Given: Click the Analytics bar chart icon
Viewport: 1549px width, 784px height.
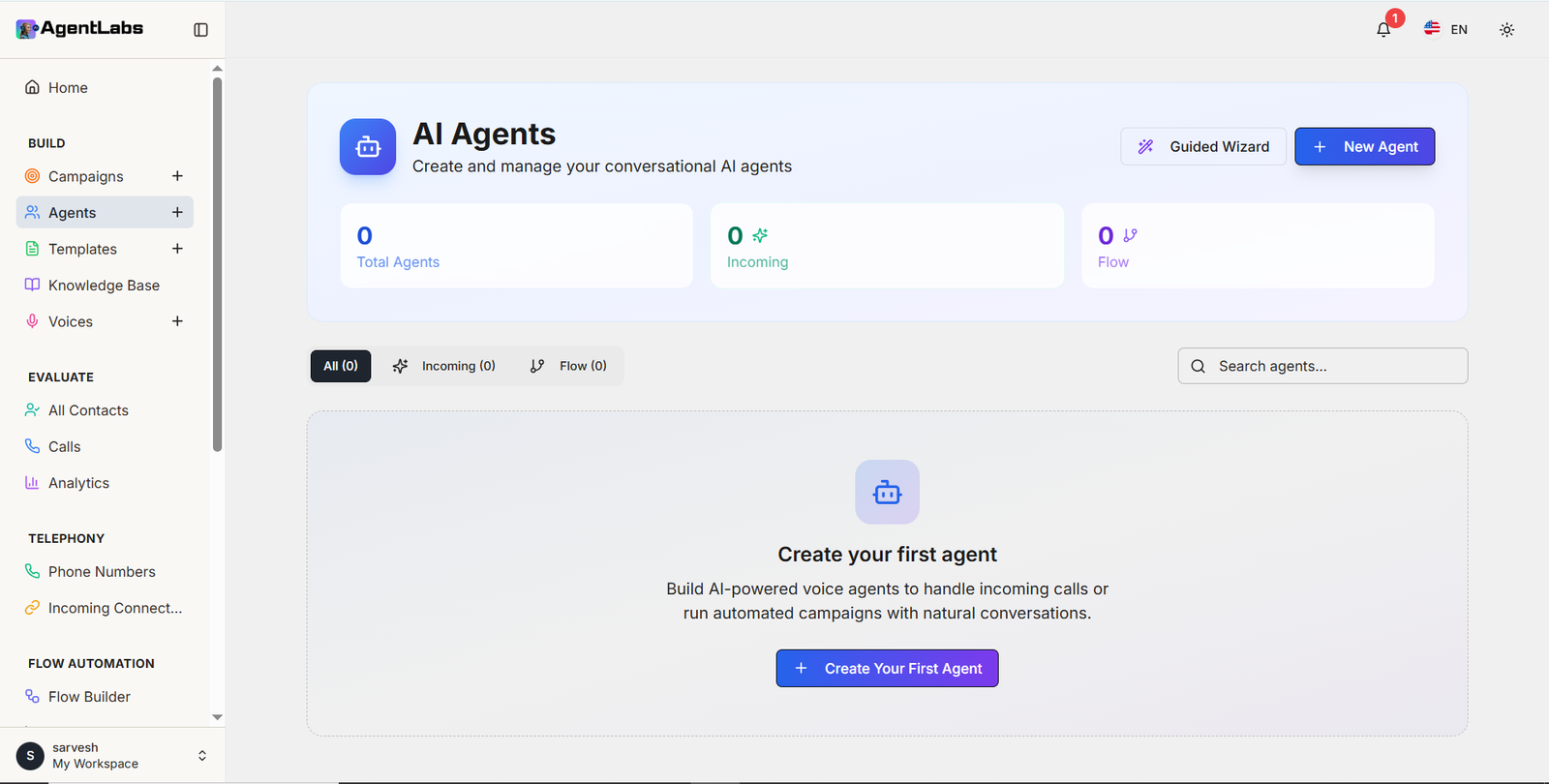Looking at the screenshot, I should pyautogui.click(x=32, y=482).
